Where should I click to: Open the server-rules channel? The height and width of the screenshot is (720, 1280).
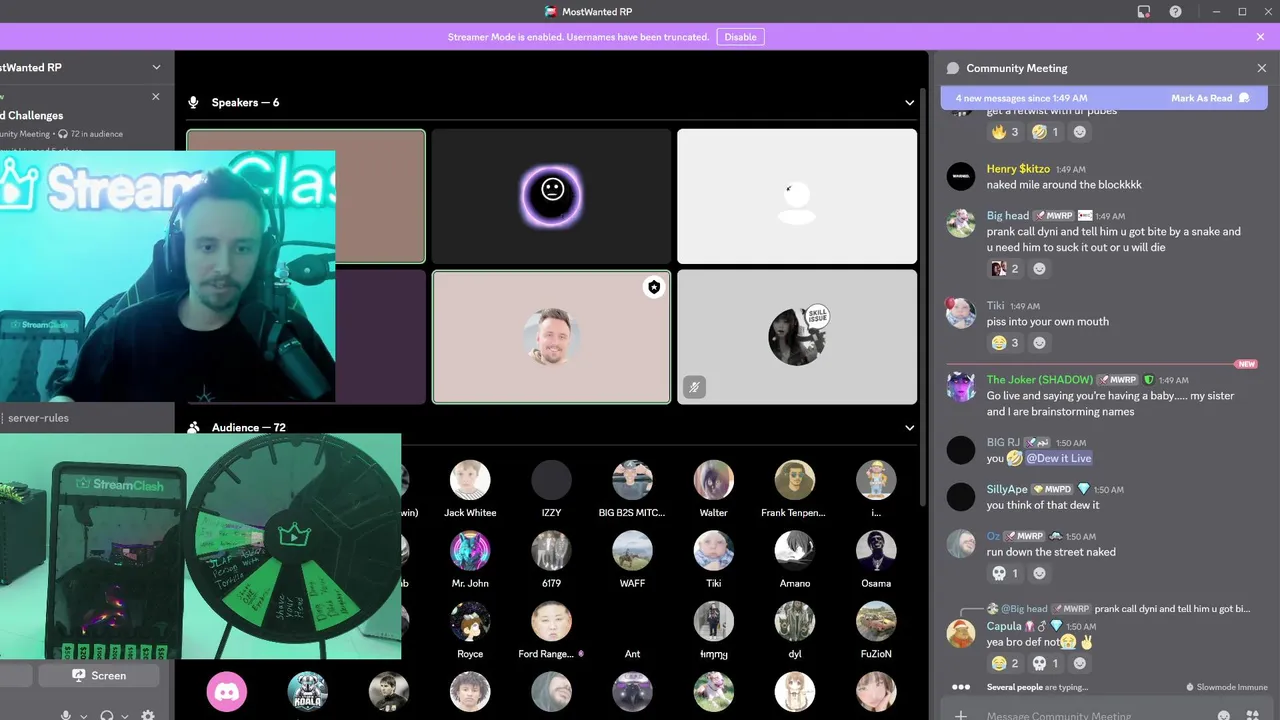38,418
